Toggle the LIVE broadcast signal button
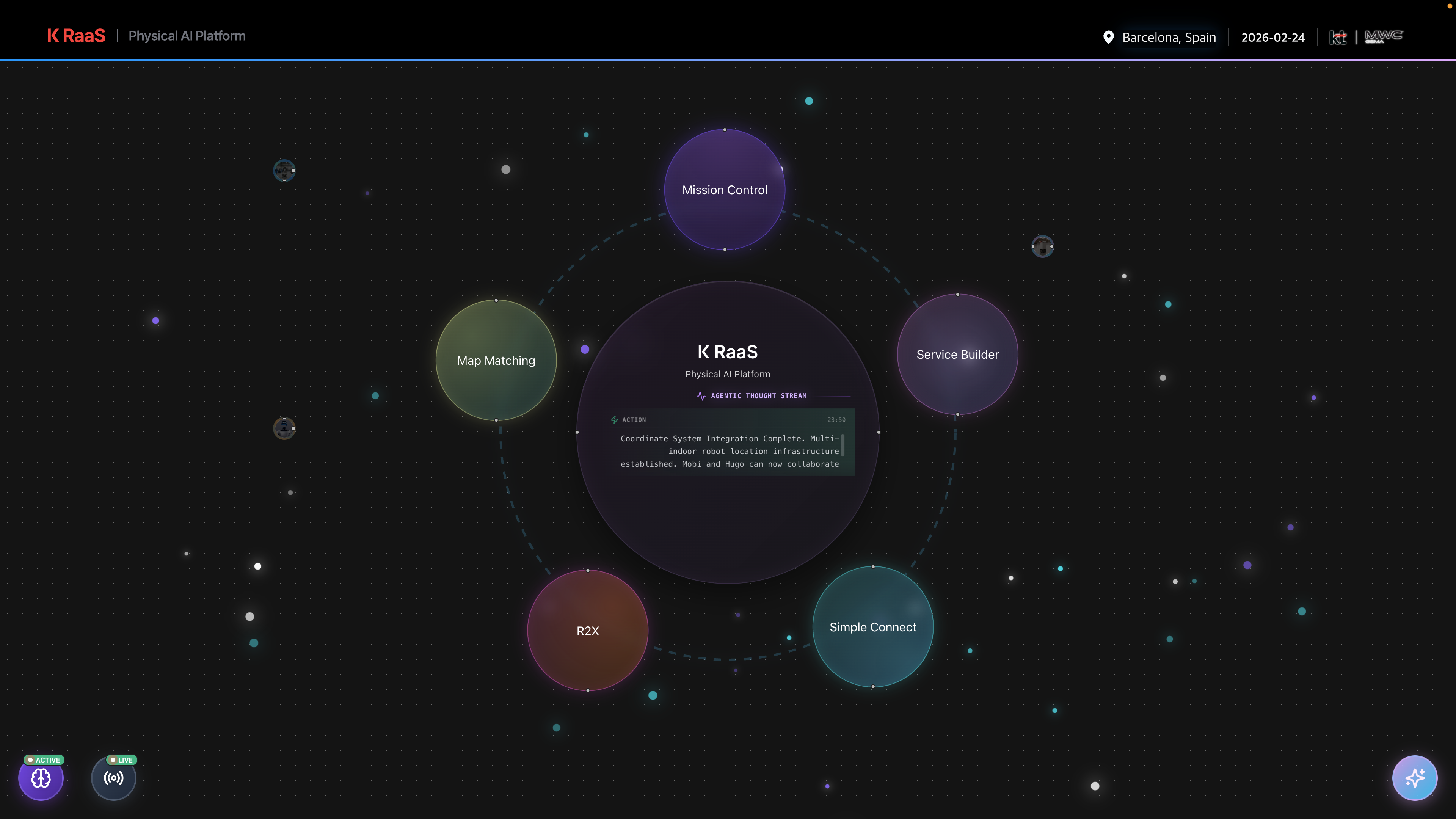The height and width of the screenshot is (819, 1456). (114, 778)
